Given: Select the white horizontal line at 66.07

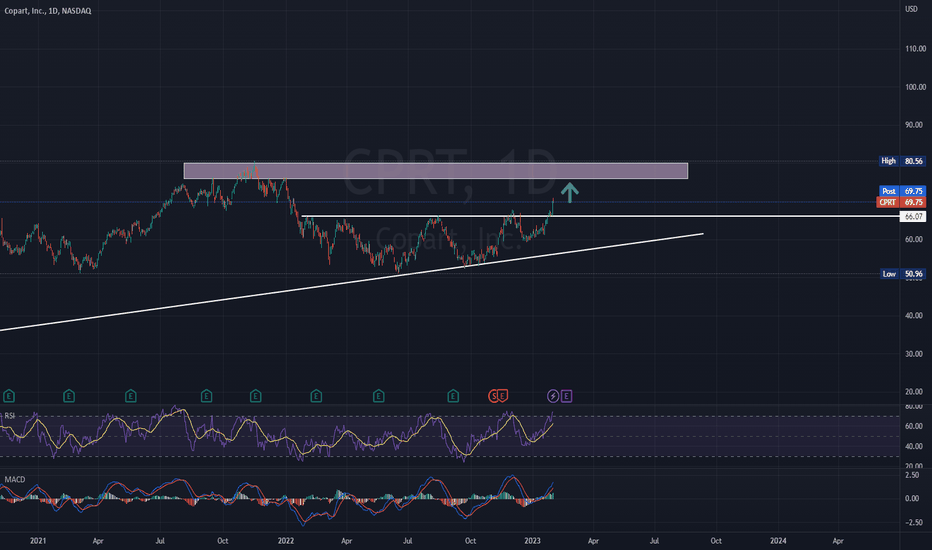Looking at the screenshot, I should click(x=600, y=216).
